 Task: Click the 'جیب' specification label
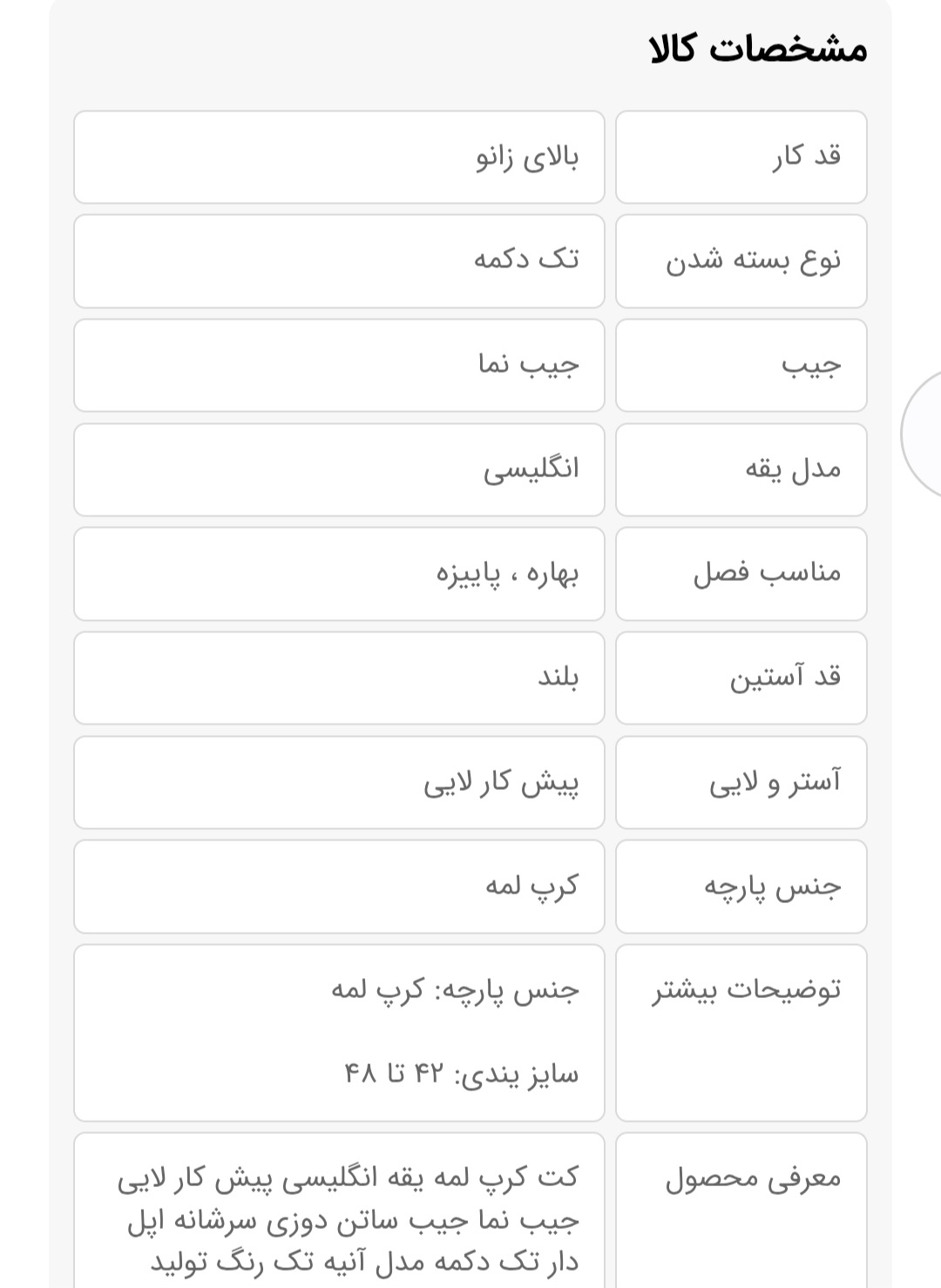(x=741, y=365)
